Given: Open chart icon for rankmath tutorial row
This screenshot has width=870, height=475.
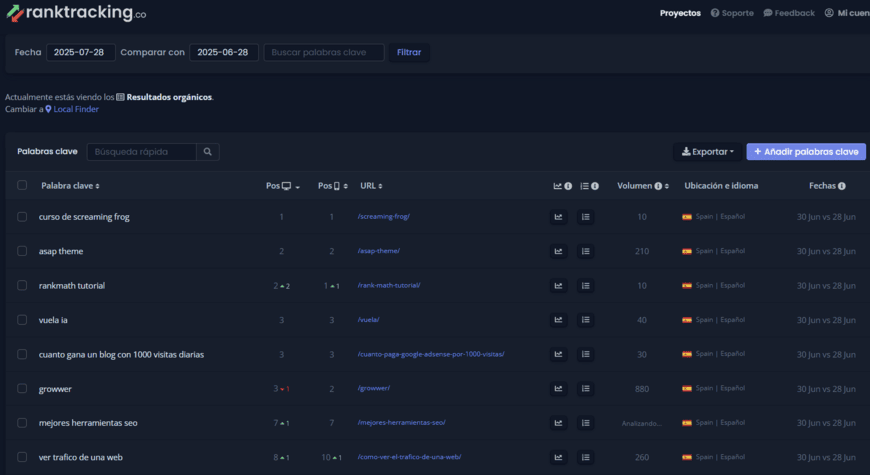Looking at the screenshot, I should (x=558, y=286).
